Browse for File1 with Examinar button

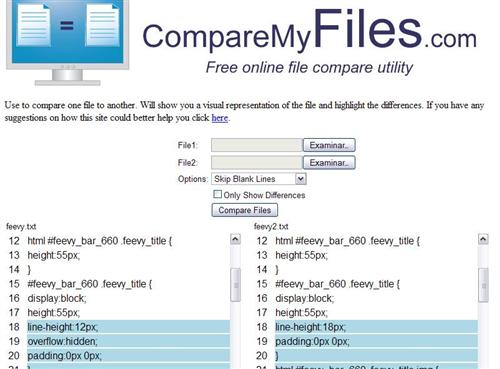click(x=329, y=145)
